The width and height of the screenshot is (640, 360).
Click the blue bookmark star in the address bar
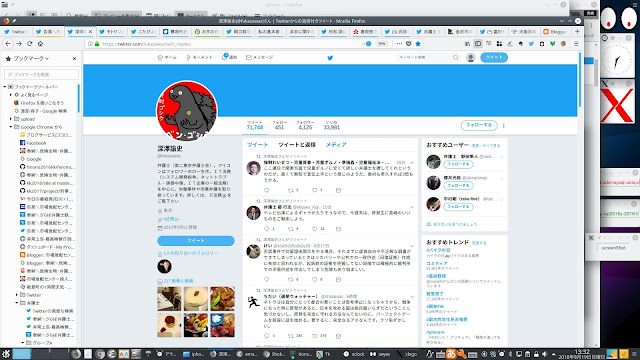418,44
